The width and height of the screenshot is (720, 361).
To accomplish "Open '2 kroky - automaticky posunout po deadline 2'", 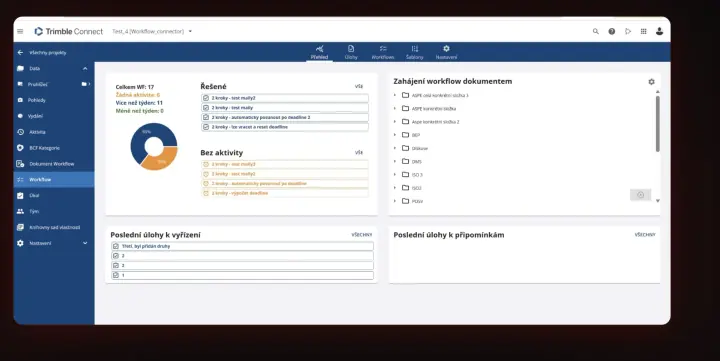I will pyautogui.click(x=285, y=117).
